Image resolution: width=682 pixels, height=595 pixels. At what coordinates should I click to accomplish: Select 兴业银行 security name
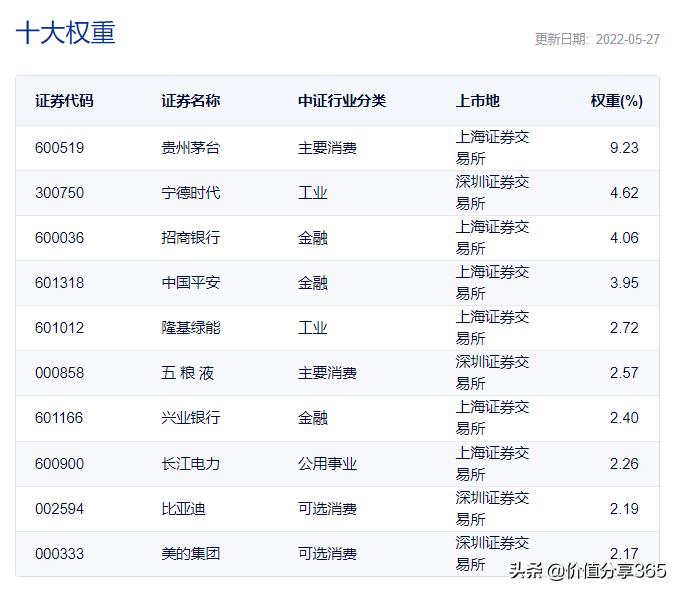click(190, 418)
